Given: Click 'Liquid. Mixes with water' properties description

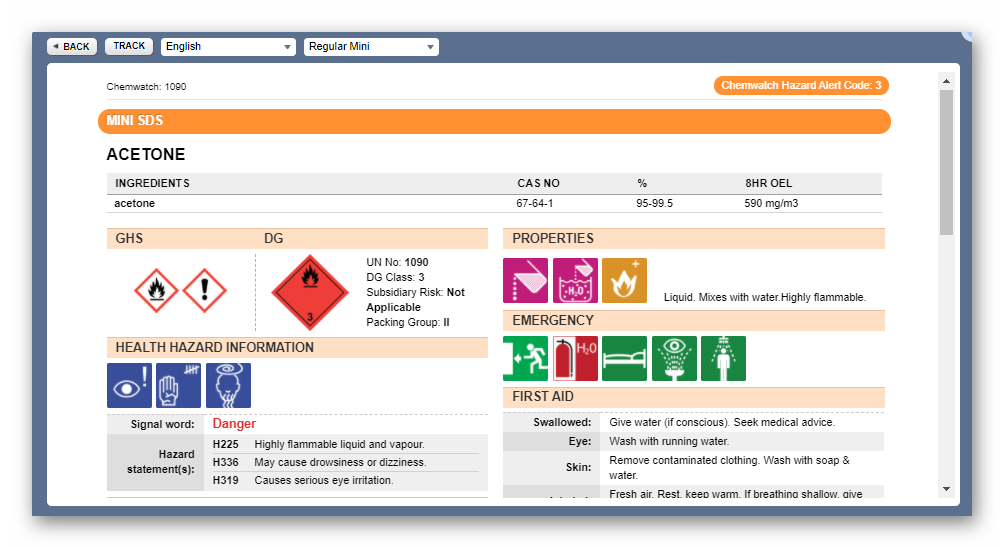Looking at the screenshot, I should pos(765,297).
